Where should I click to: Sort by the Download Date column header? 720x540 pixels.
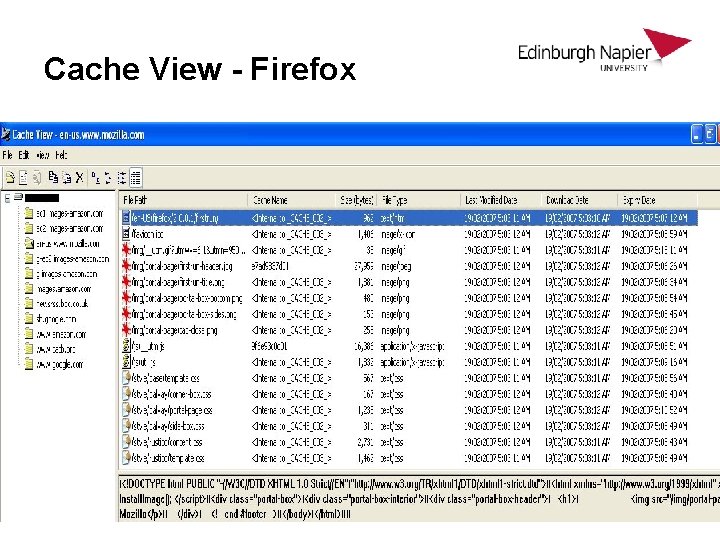point(579,200)
